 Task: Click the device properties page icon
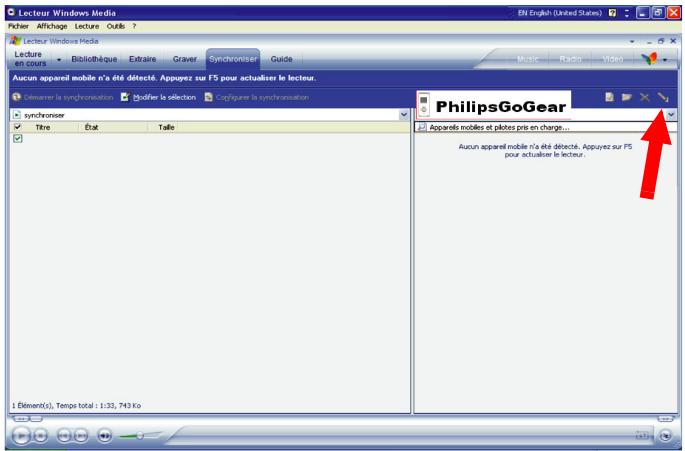609,97
